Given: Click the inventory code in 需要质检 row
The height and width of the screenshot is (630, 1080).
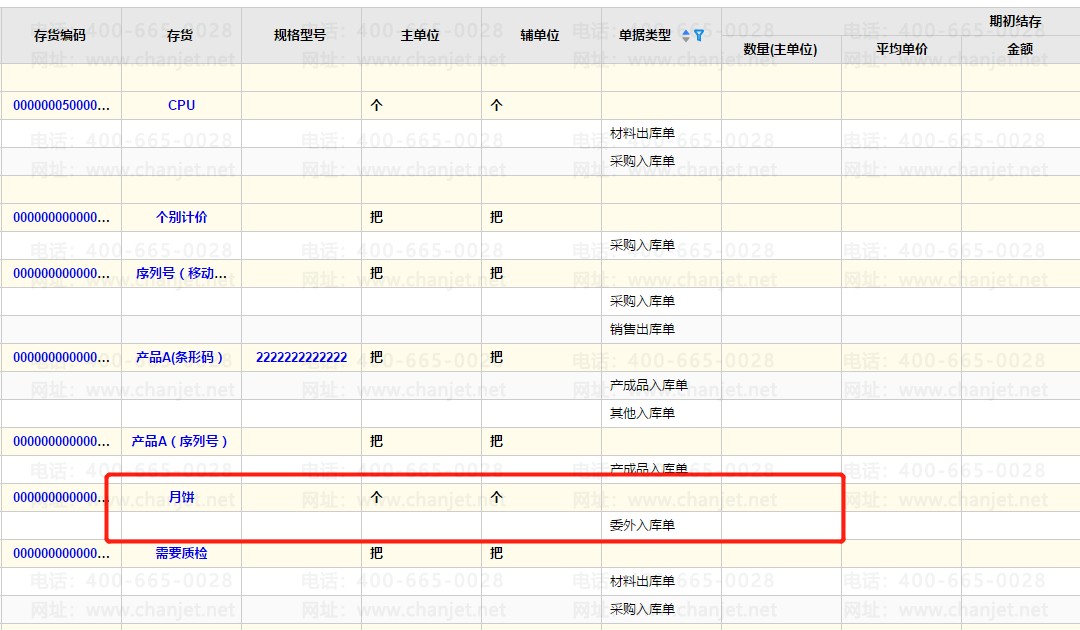Looking at the screenshot, I should 61,553.
